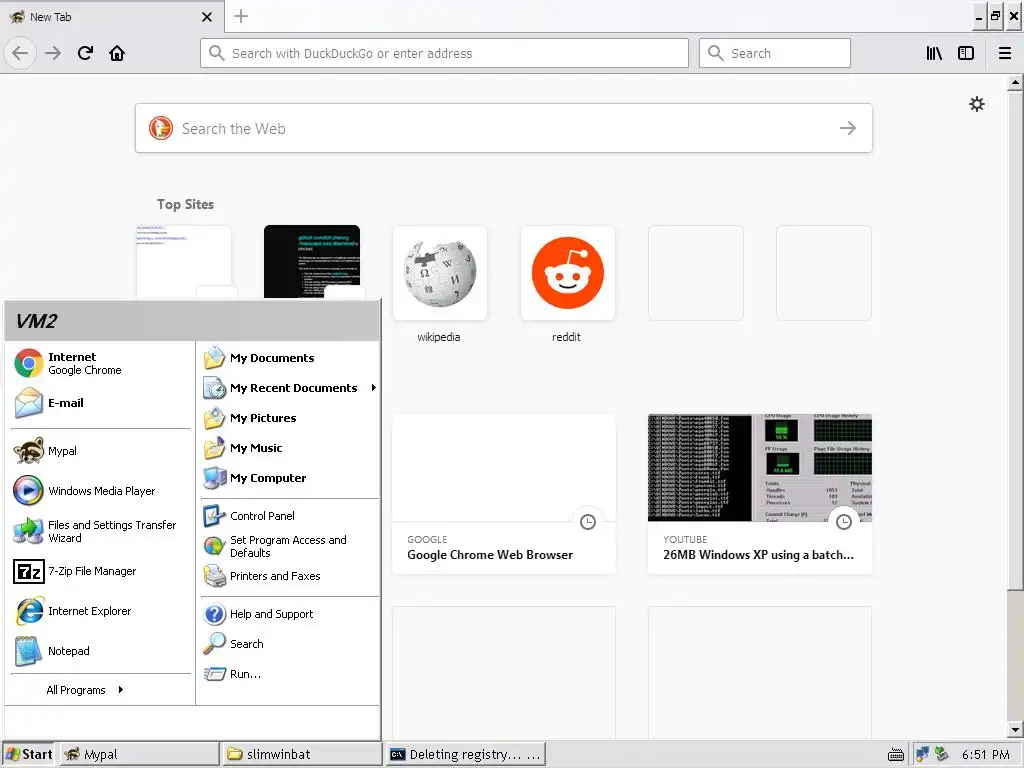Viewport: 1024px width, 768px height.
Task: Open My Computer
Action: pos(290,478)
